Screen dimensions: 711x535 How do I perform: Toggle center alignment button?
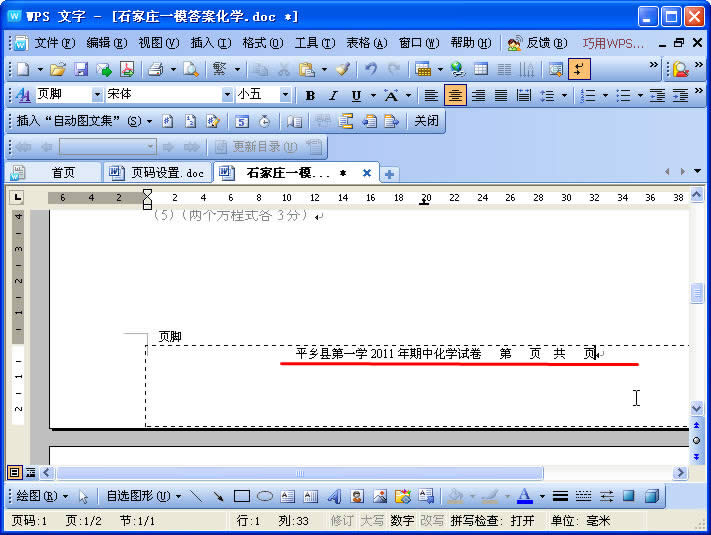[455, 95]
